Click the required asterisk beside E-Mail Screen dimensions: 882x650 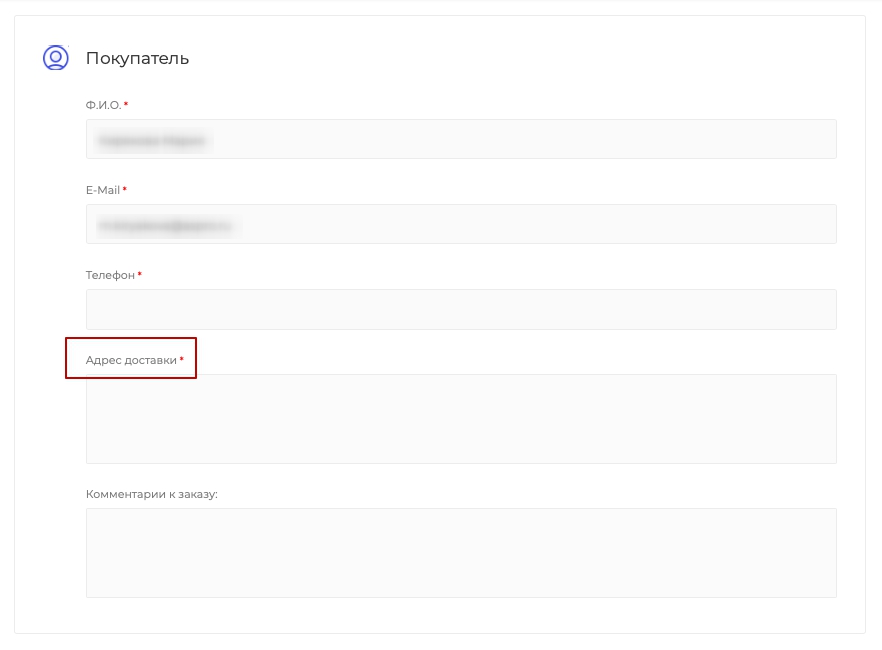click(x=125, y=189)
